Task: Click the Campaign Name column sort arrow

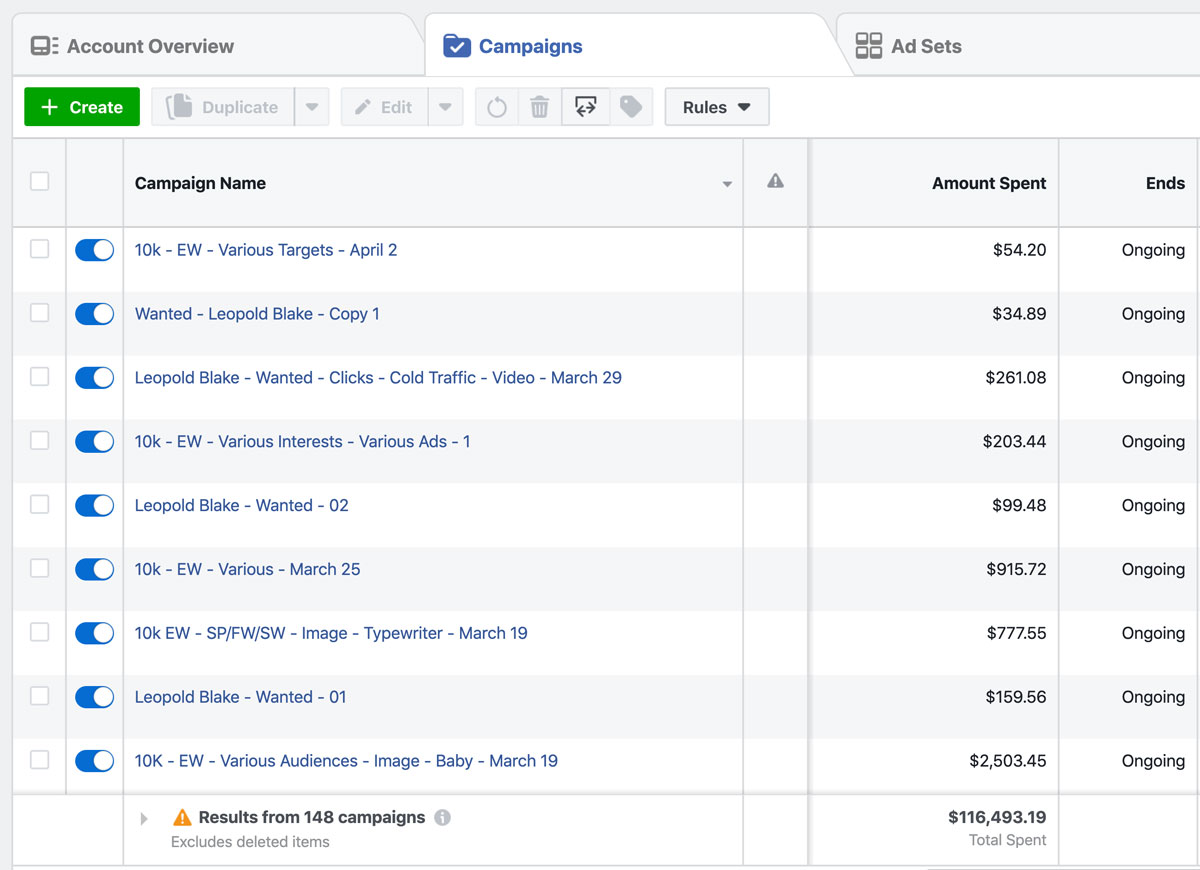Action: [727, 184]
